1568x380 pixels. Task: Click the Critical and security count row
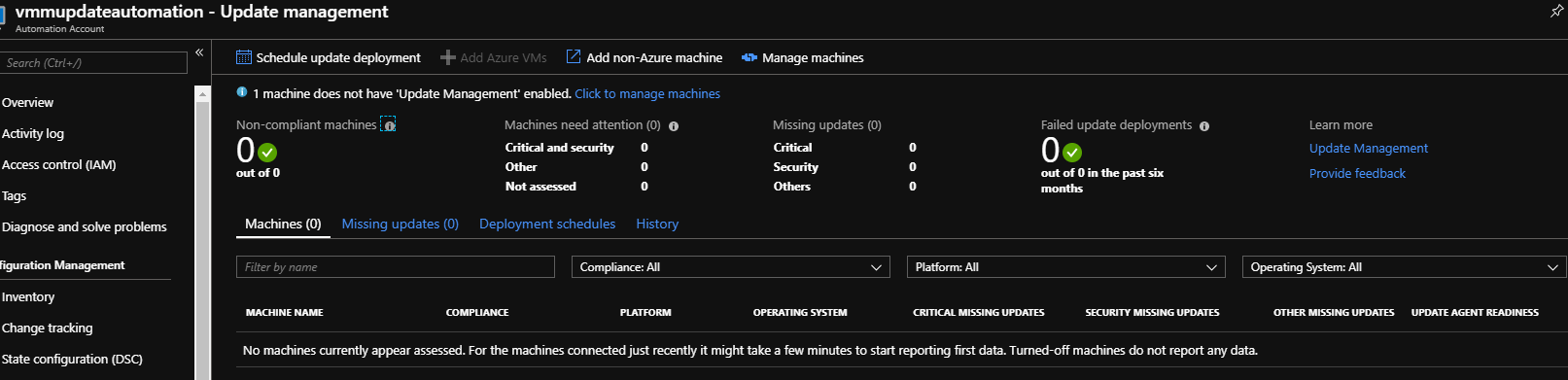[576, 148]
